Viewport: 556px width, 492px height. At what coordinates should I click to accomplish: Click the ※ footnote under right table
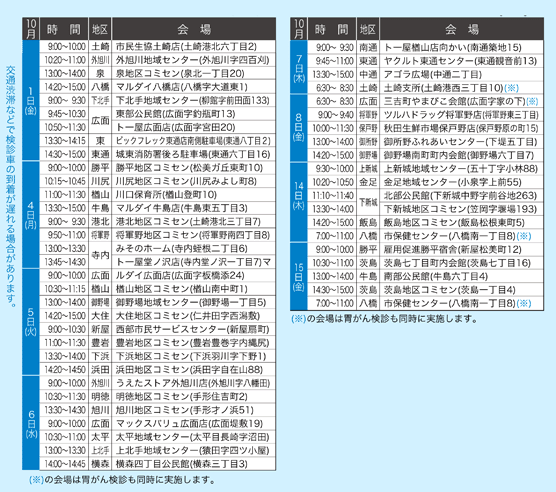point(384,319)
